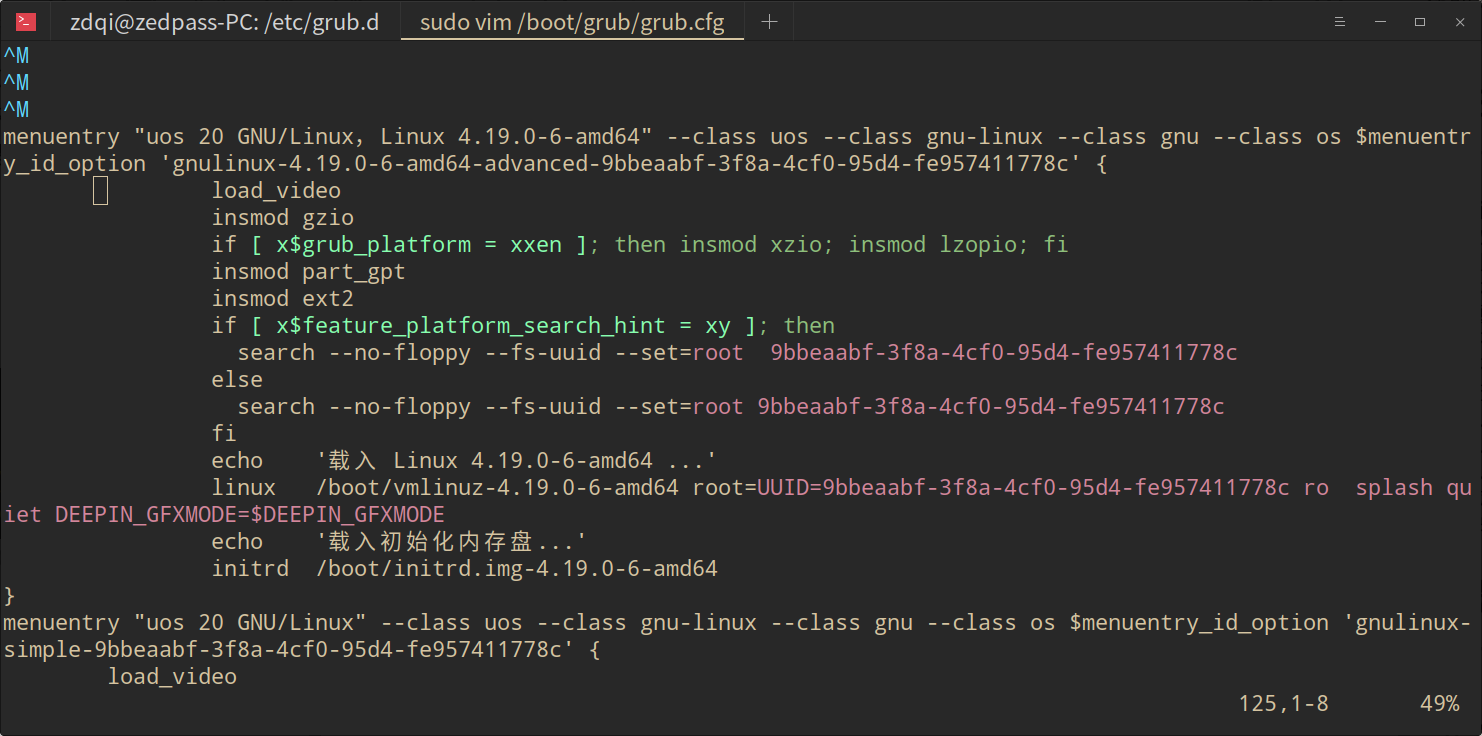This screenshot has height=736, width=1482.
Task: Click the maximize window icon
Action: [x=1421, y=21]
